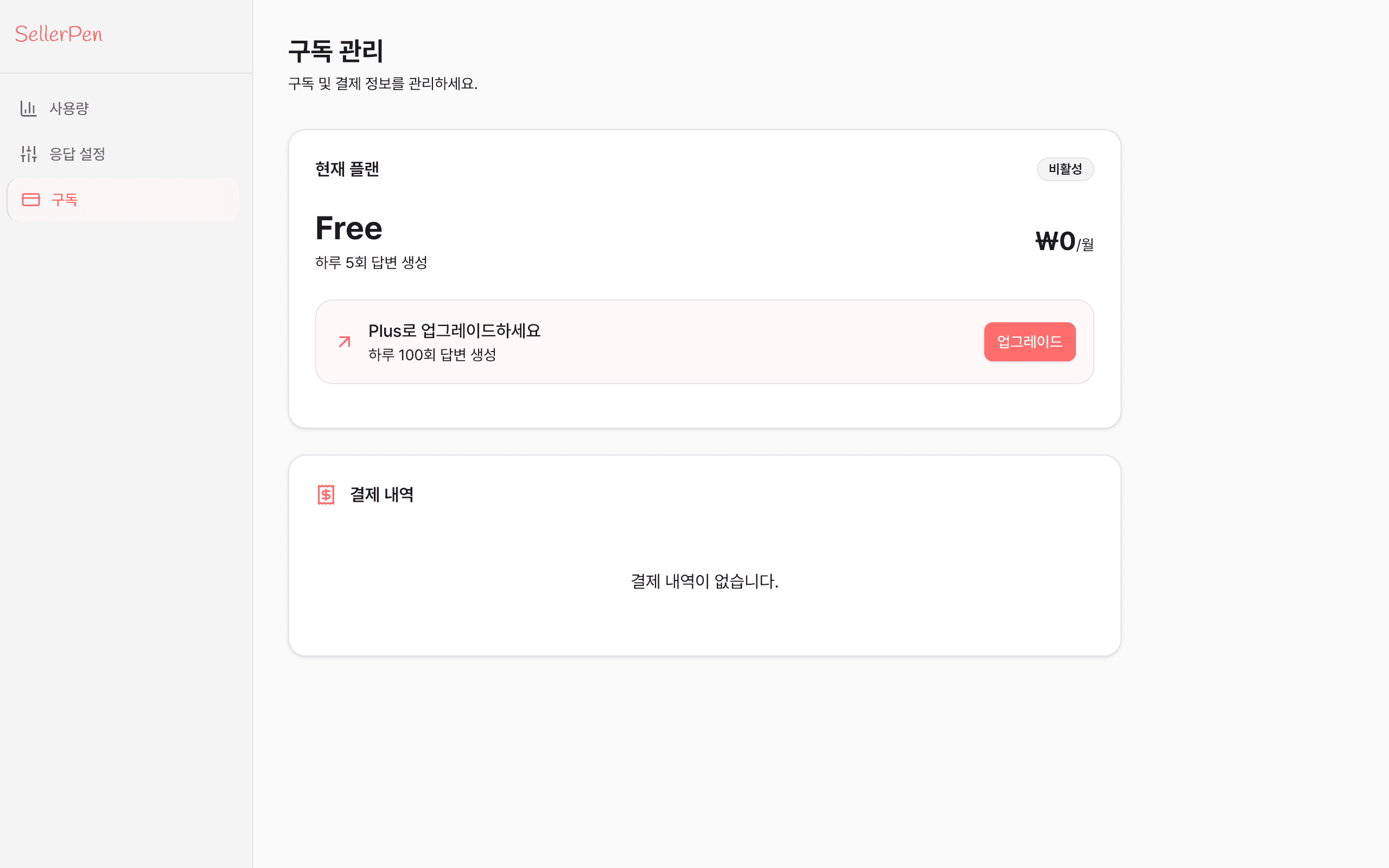The width and height of the screenshot is (1389, 868).
Task: Click the diagonal arrow icon in the upgrade banner
Action: 345,342
